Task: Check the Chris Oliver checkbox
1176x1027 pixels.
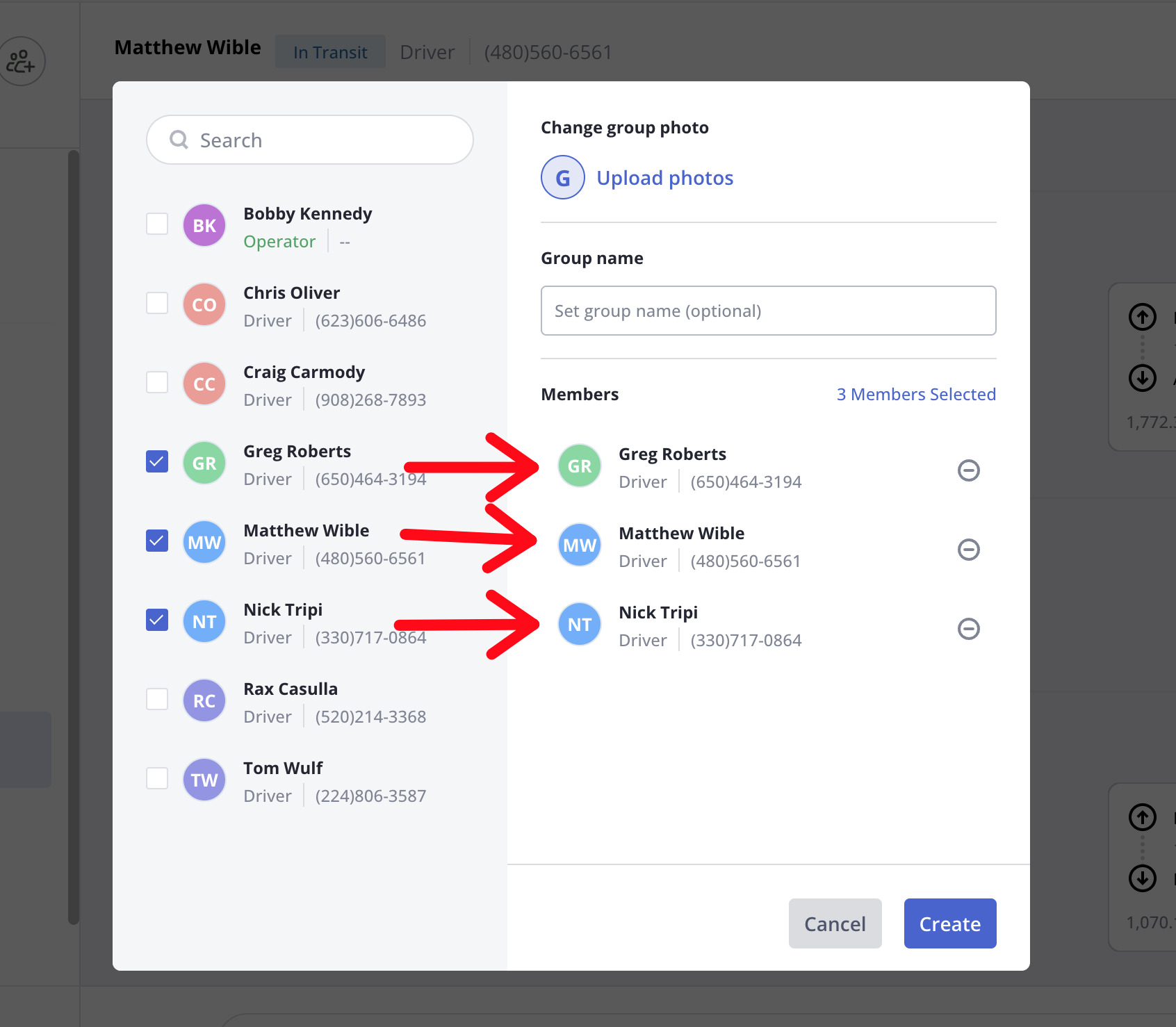Action: point(157,303)
